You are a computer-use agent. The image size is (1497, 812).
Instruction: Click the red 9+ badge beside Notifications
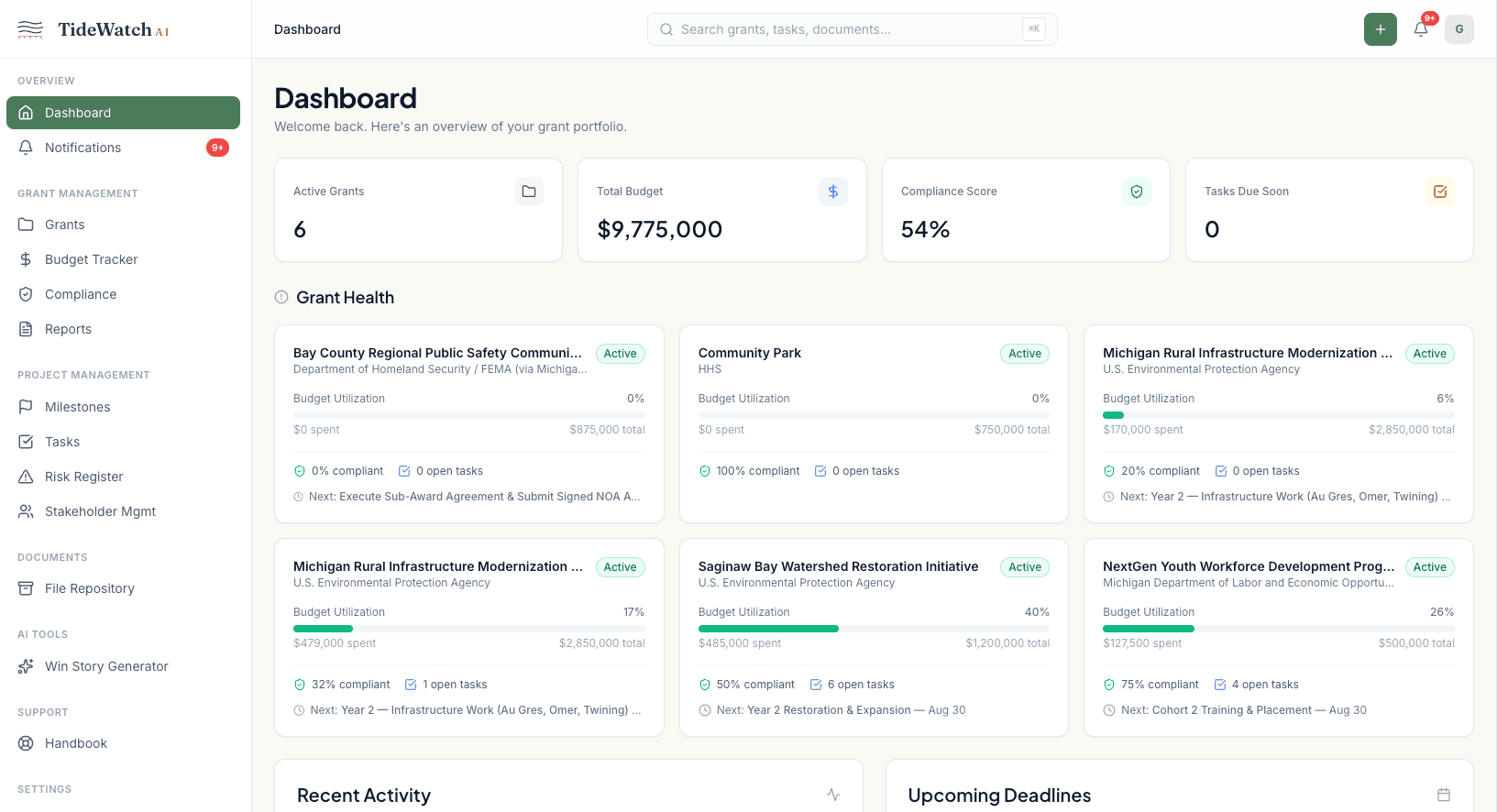[217, 148]
